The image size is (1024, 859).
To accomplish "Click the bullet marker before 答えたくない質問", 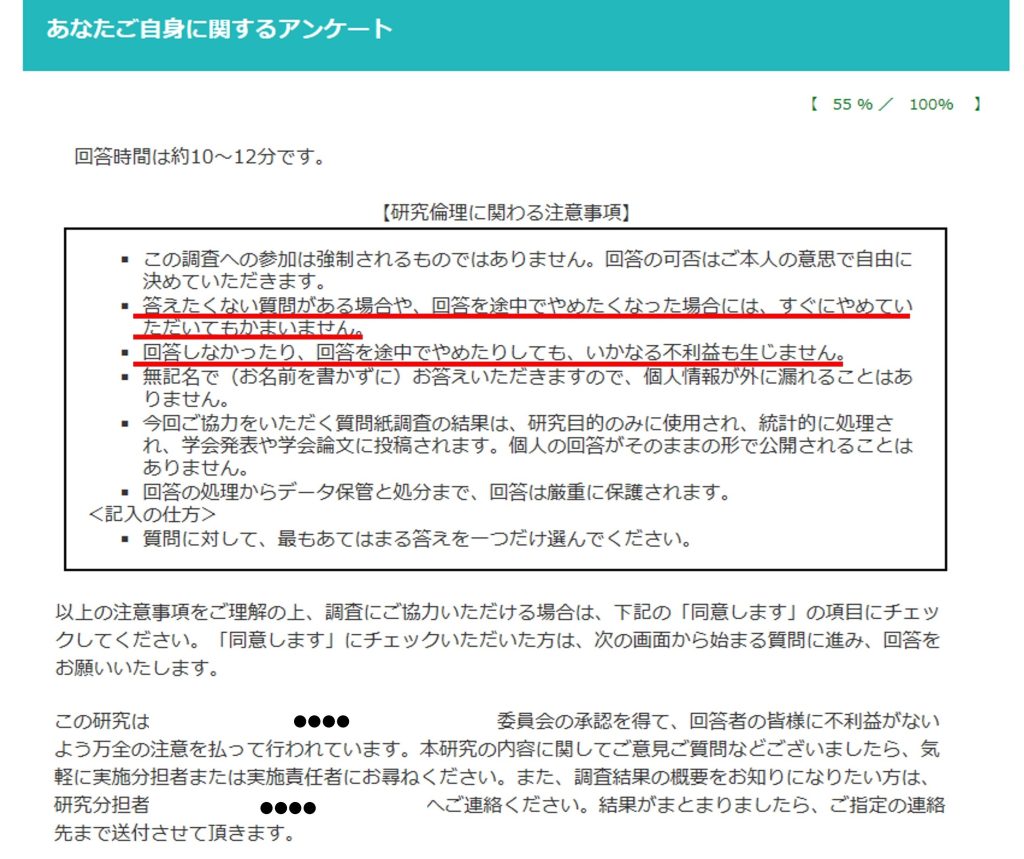I will coord(125,306).
